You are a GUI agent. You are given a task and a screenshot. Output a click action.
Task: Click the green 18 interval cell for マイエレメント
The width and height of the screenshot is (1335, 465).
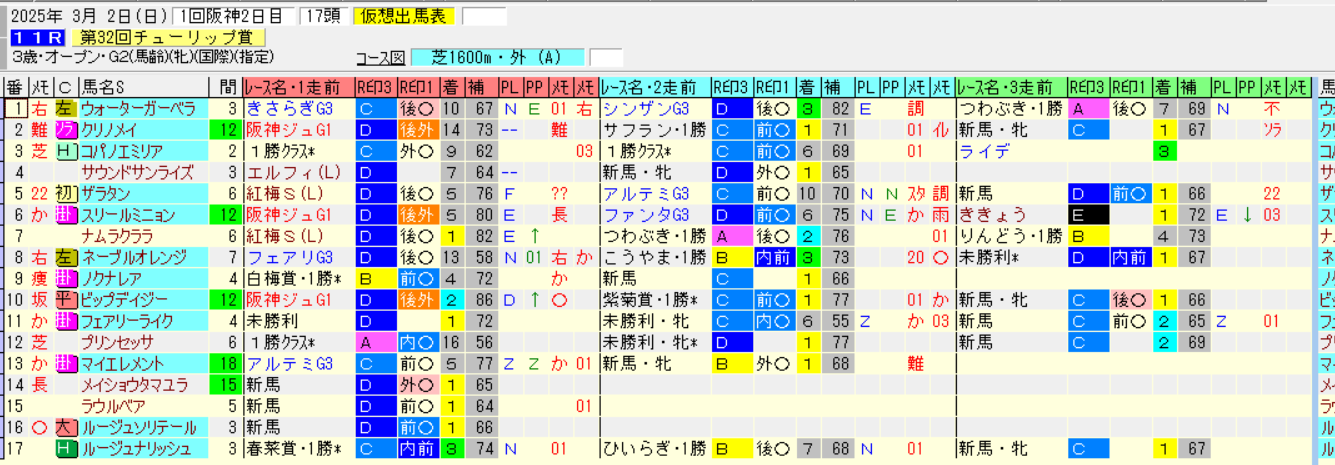225,364
